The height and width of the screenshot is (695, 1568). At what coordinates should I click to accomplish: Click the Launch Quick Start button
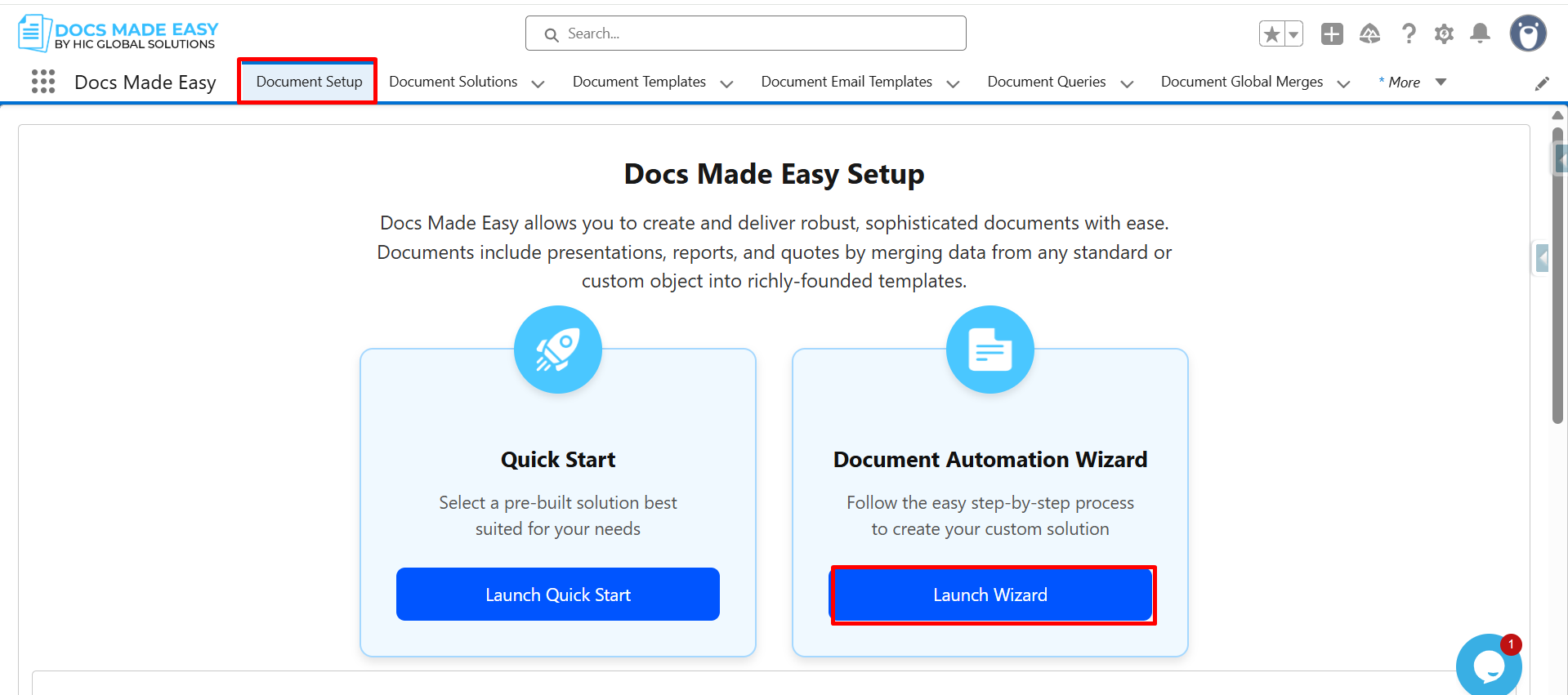(x=558, y=595)
